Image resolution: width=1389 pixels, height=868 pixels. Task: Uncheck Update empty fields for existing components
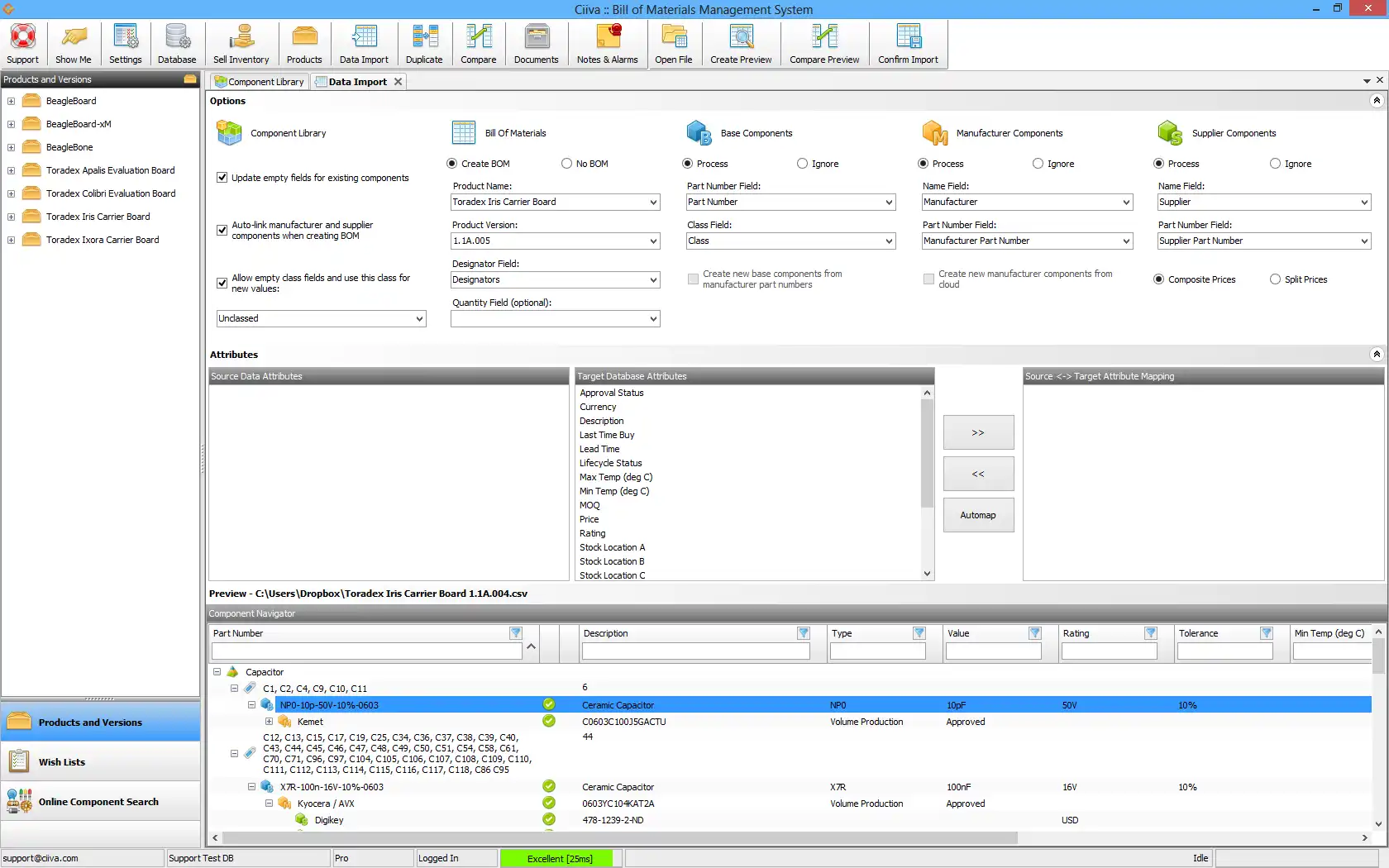[x=222, y=178]
